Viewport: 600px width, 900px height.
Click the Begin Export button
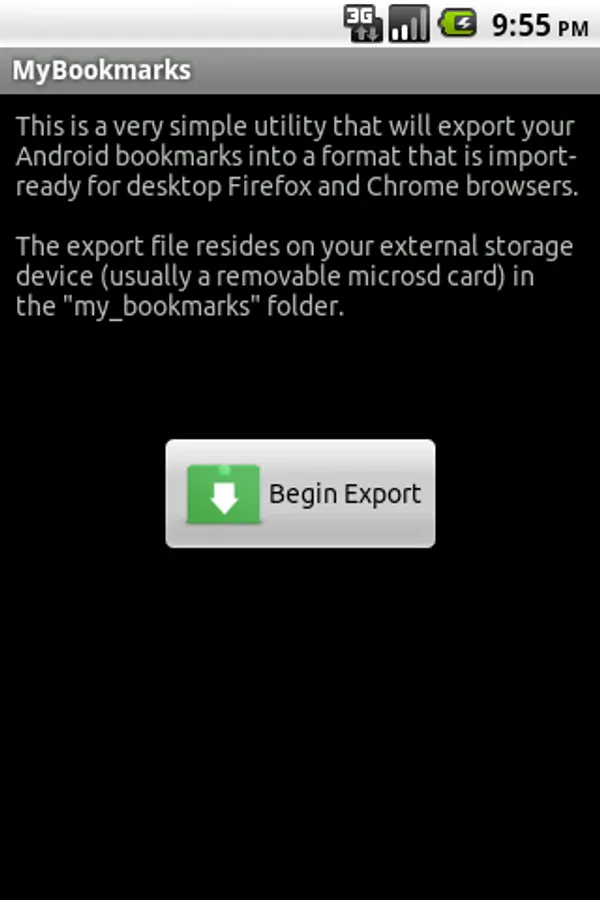tap(300, 494)
